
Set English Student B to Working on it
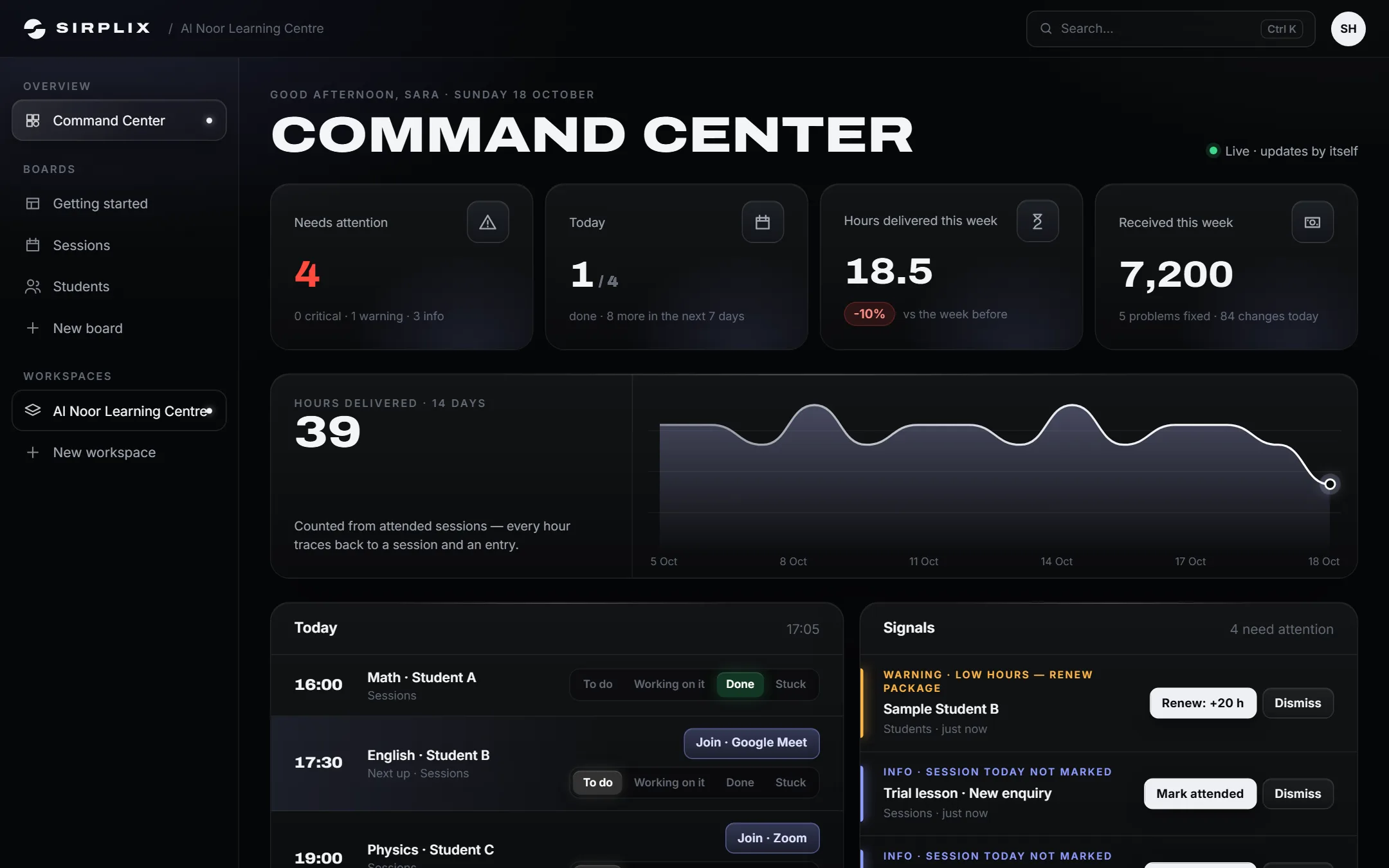[x=669, y=782]
